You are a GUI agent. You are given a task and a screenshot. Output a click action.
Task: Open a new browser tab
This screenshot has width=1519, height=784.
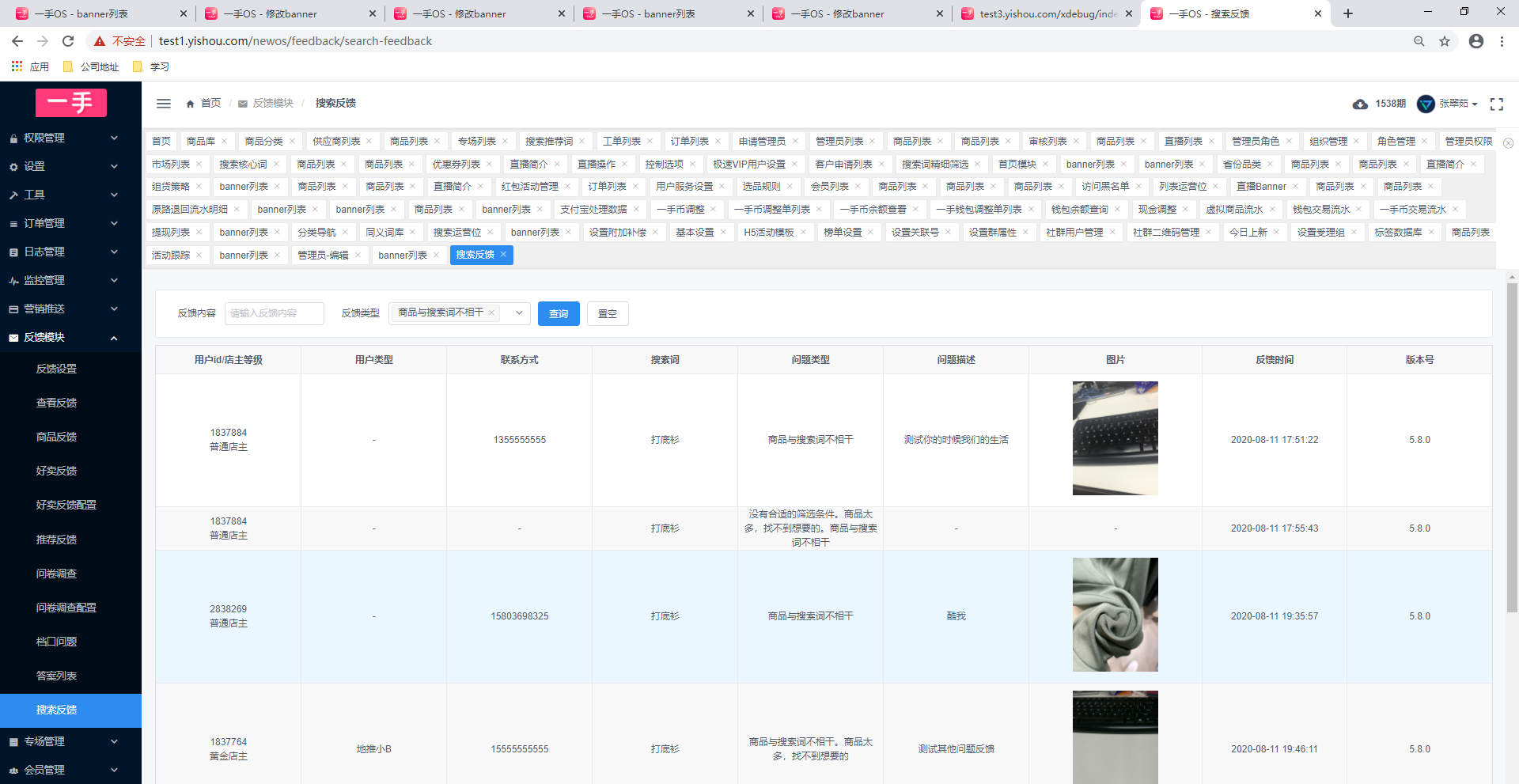1348,13
